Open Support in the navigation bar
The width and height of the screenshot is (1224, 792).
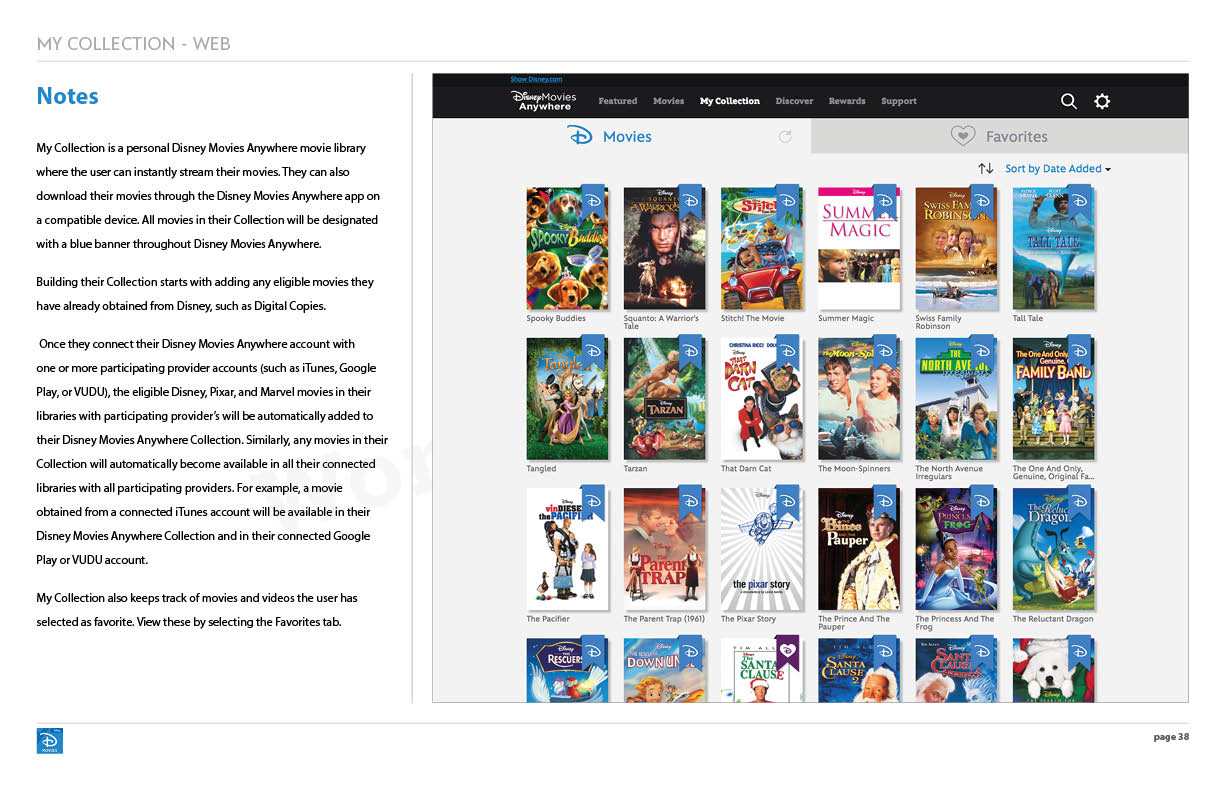(x=899, y=101)
